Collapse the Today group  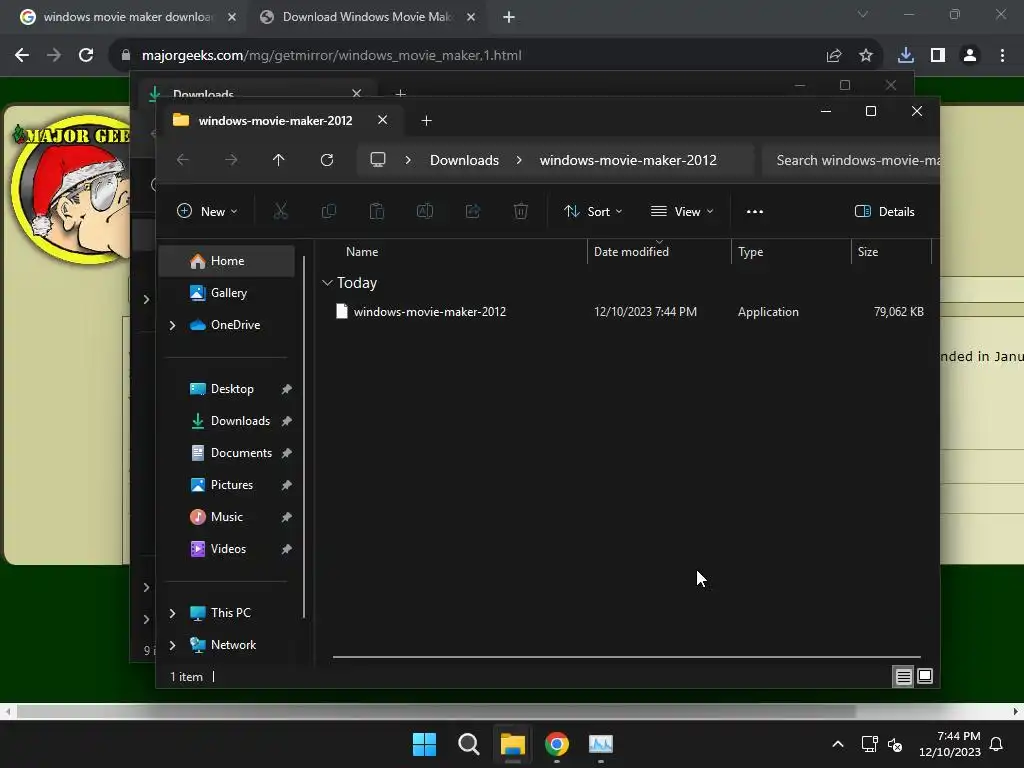coord(327,283)
